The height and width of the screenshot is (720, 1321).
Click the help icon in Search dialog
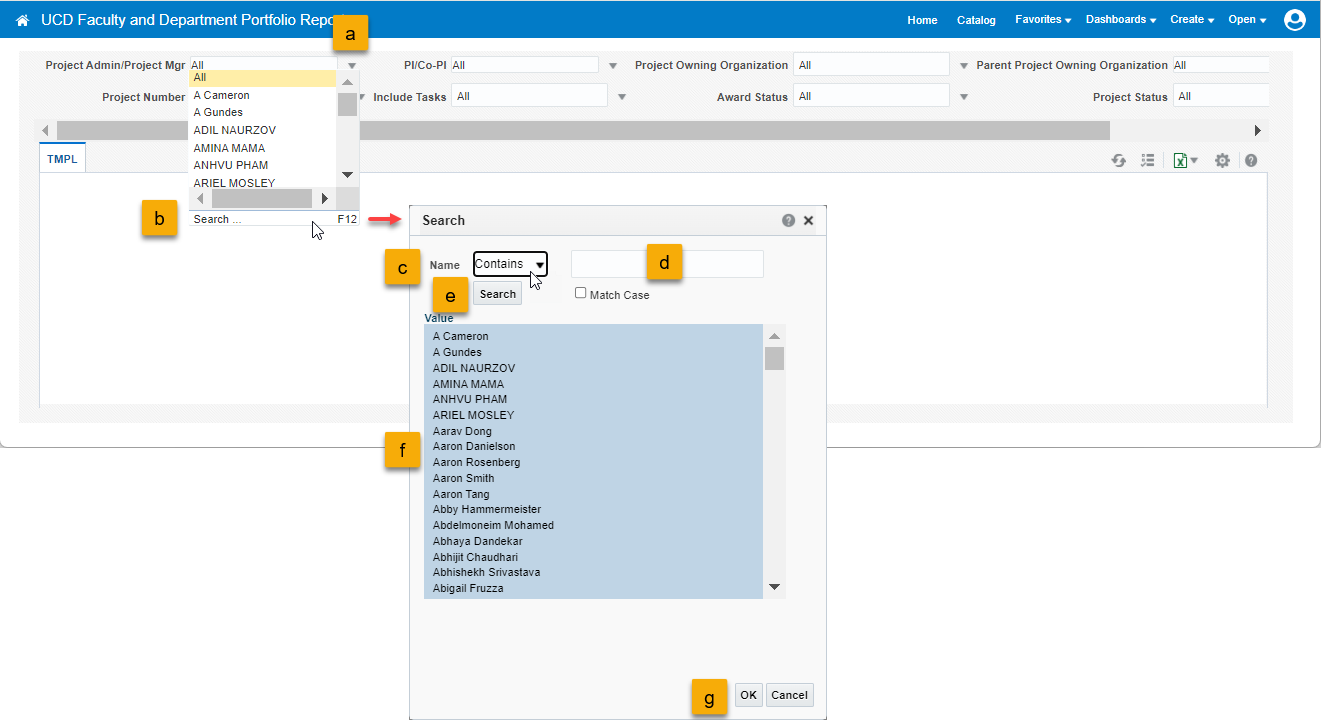click(x=788, y=220)
